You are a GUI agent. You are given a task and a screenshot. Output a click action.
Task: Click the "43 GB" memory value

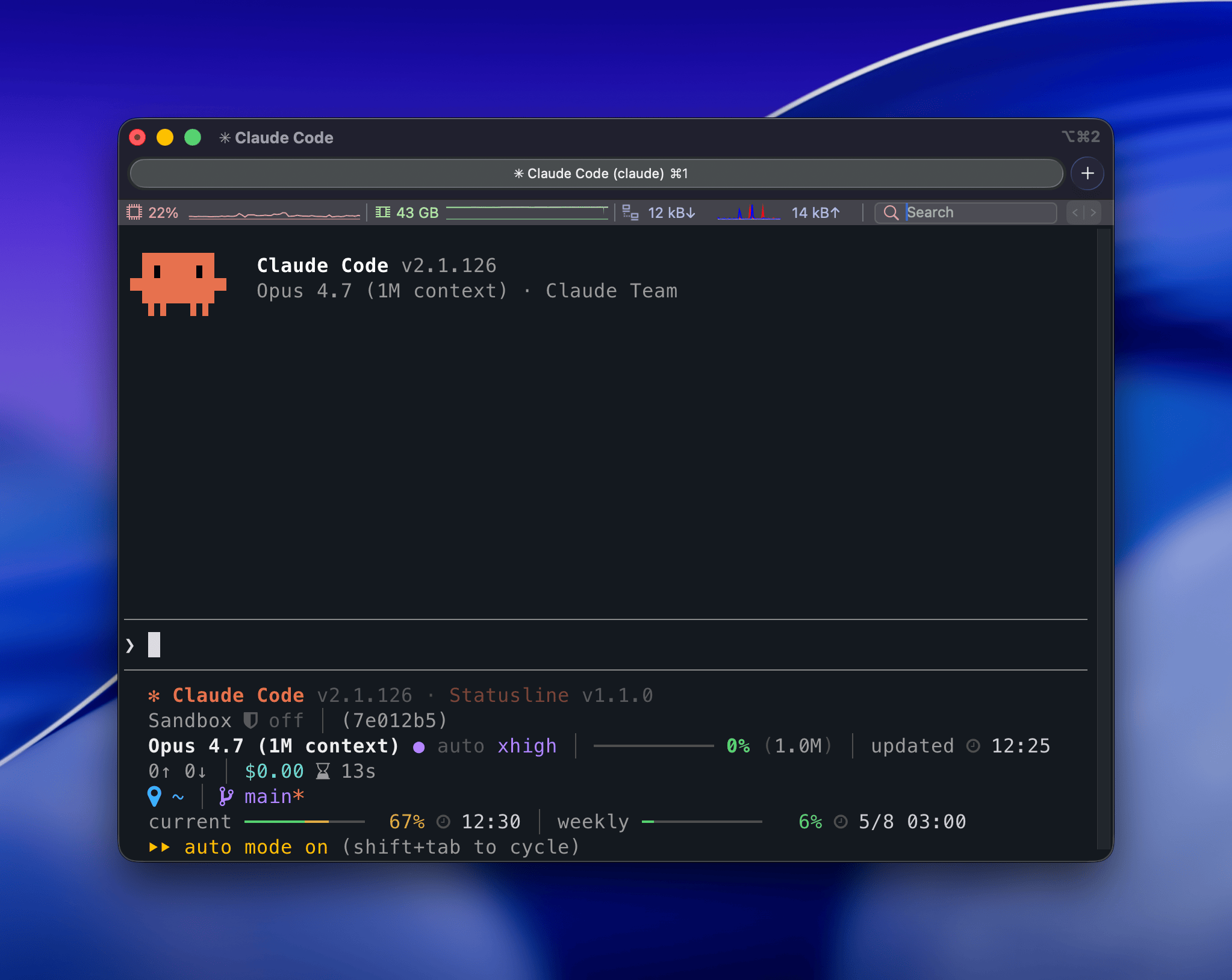417,212
